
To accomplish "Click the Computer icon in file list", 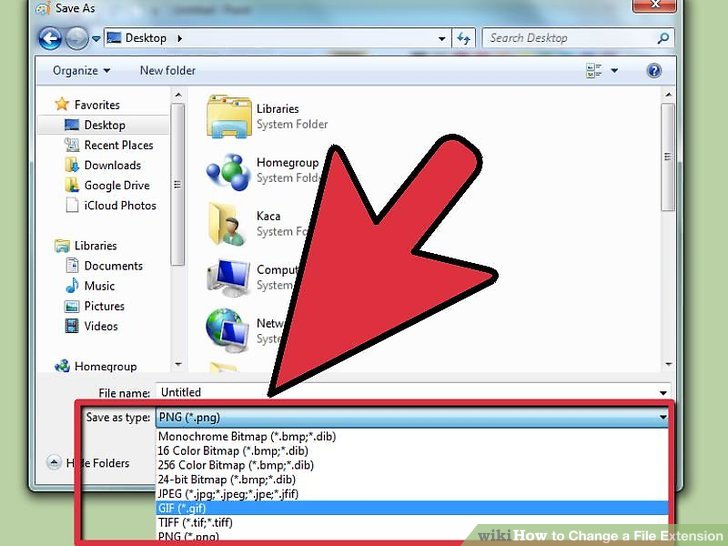I will point(228,278).
